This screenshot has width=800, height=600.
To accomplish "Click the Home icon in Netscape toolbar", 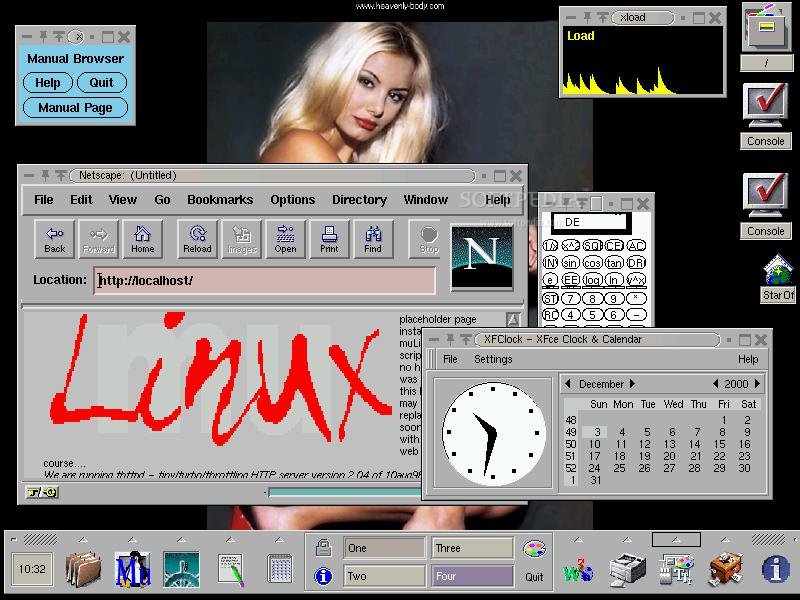I will 142,239.
